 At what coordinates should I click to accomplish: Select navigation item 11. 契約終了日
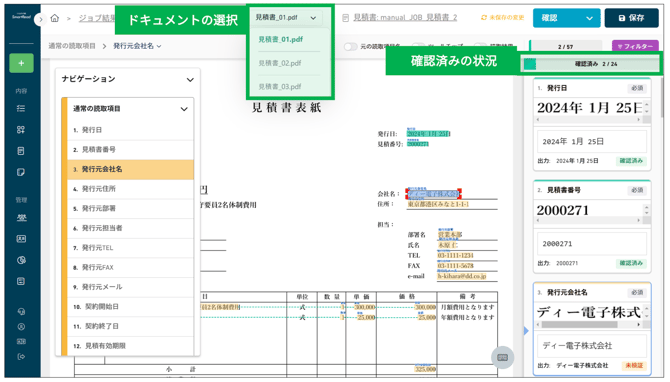pyautogui.click(x=131, y=326)
